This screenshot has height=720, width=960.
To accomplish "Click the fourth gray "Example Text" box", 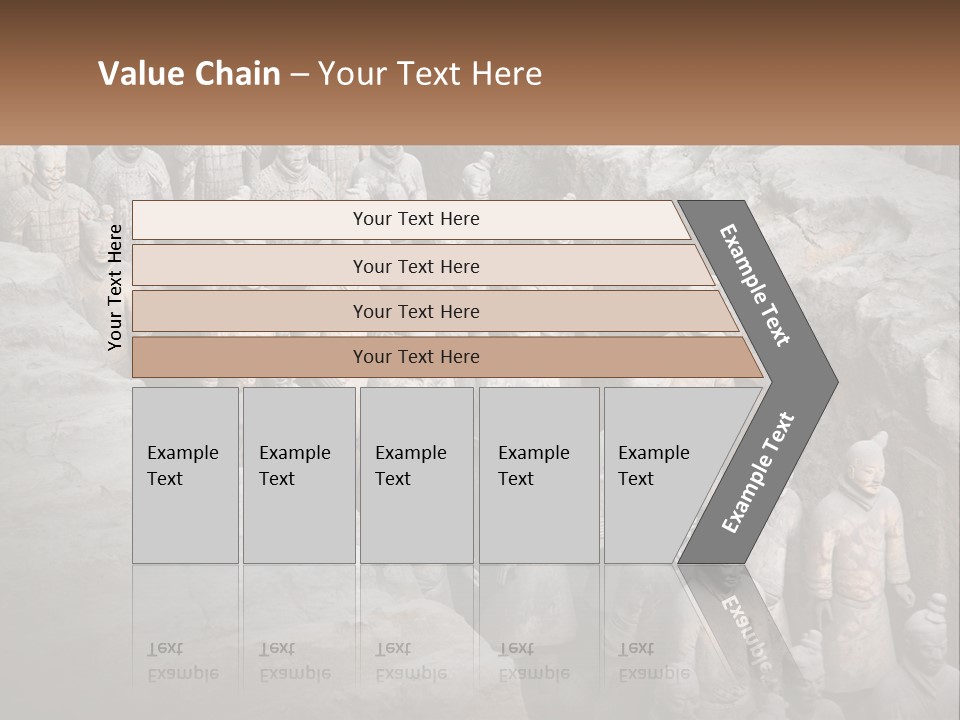I will [538, 475].
